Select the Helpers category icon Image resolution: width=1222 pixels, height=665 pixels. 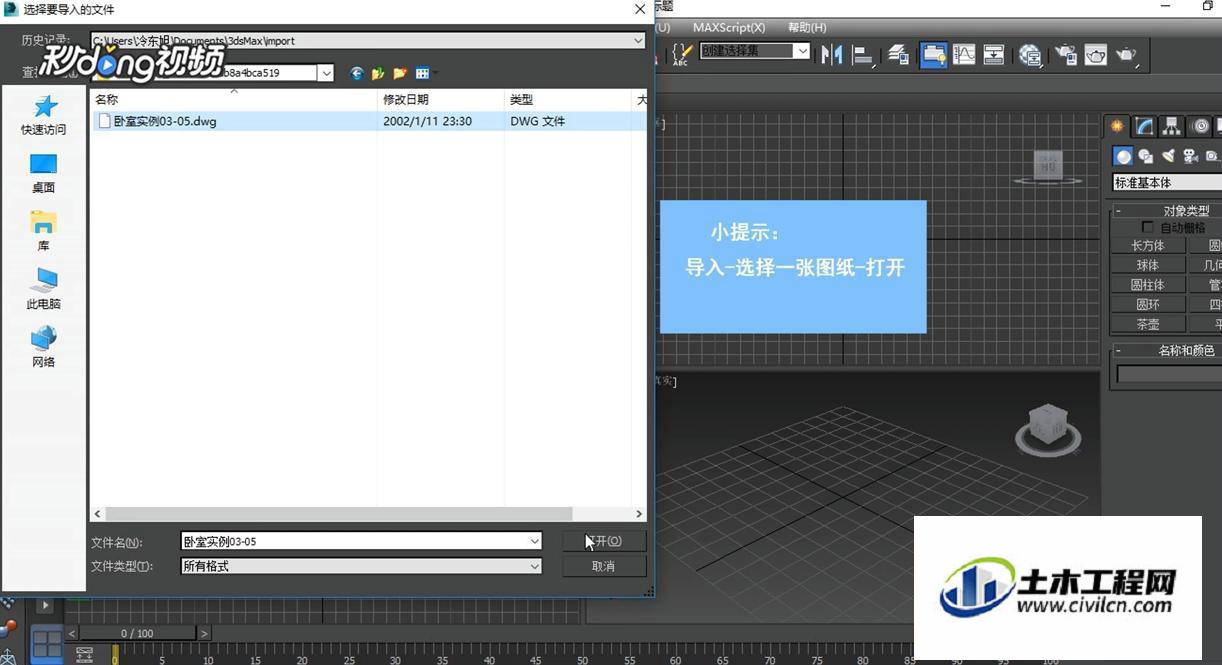[1212, 156]
